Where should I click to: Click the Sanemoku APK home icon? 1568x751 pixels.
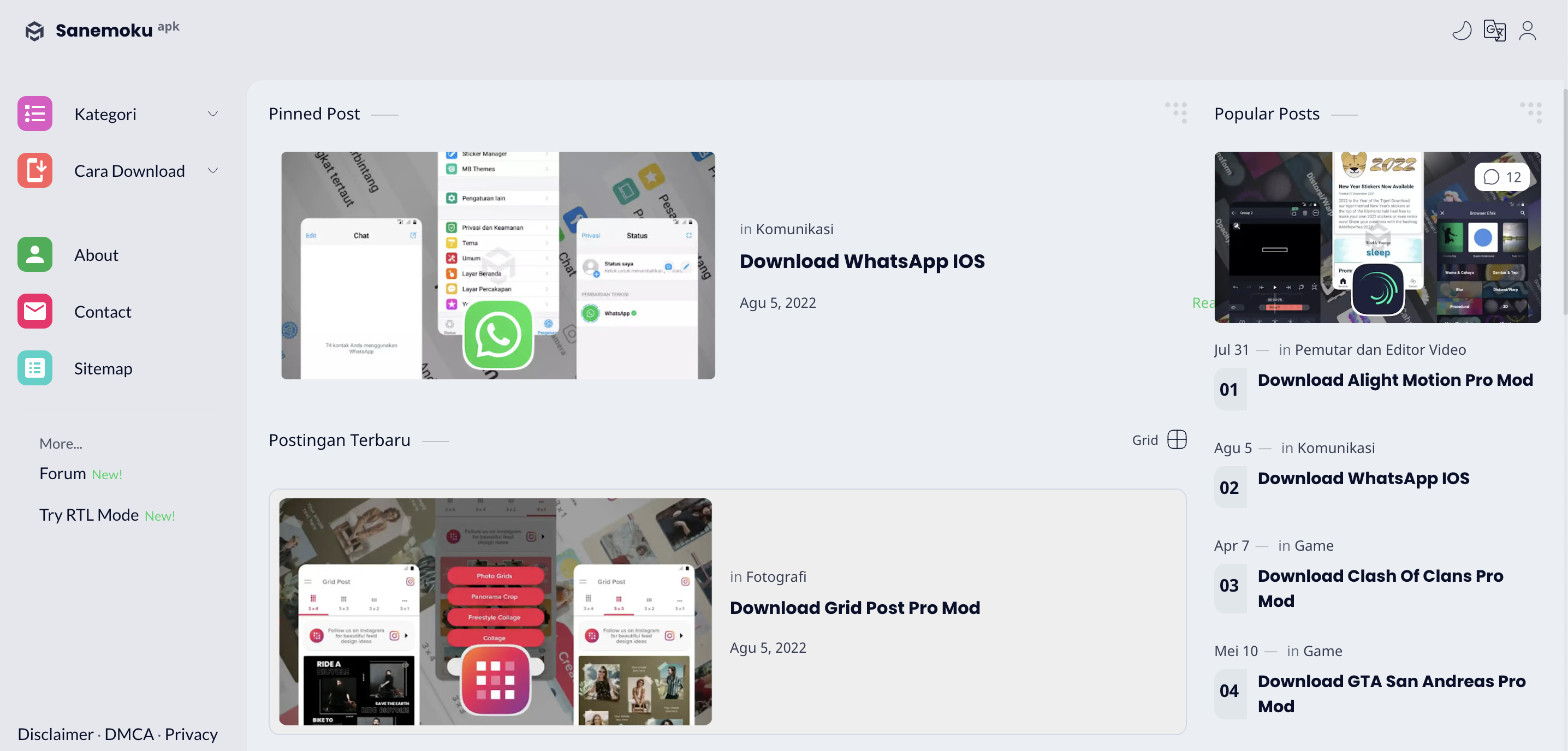click(35, 30)
